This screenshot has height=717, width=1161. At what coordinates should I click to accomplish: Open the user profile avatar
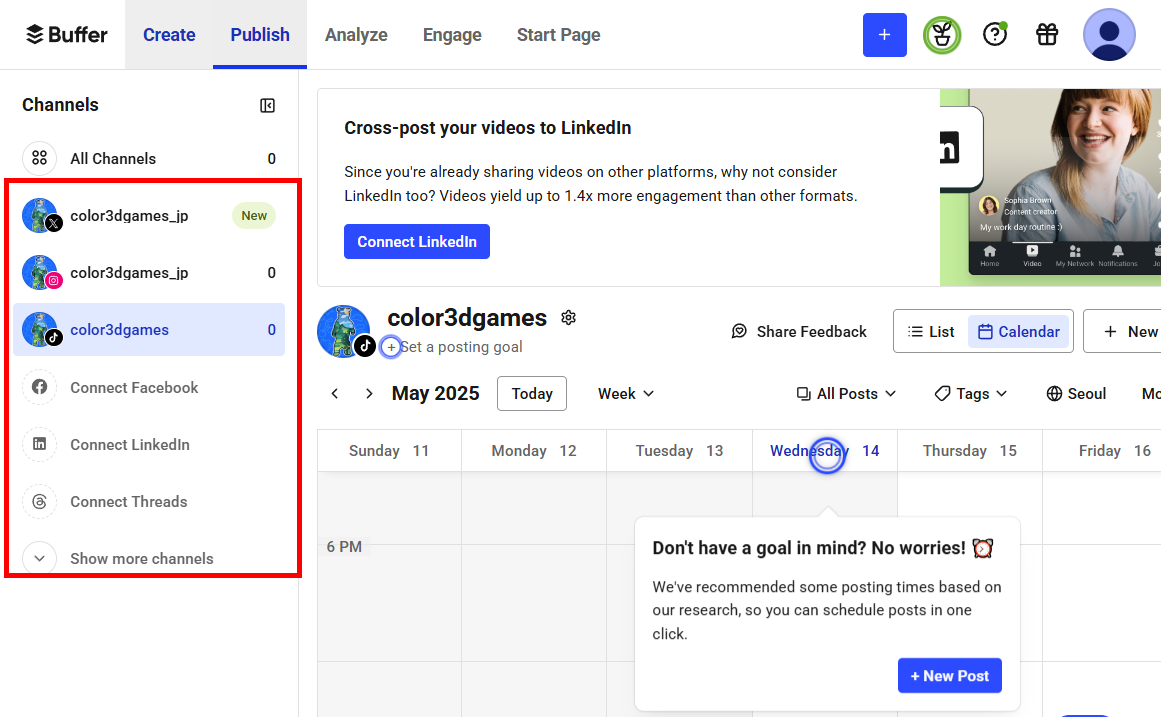point(1108,35)
